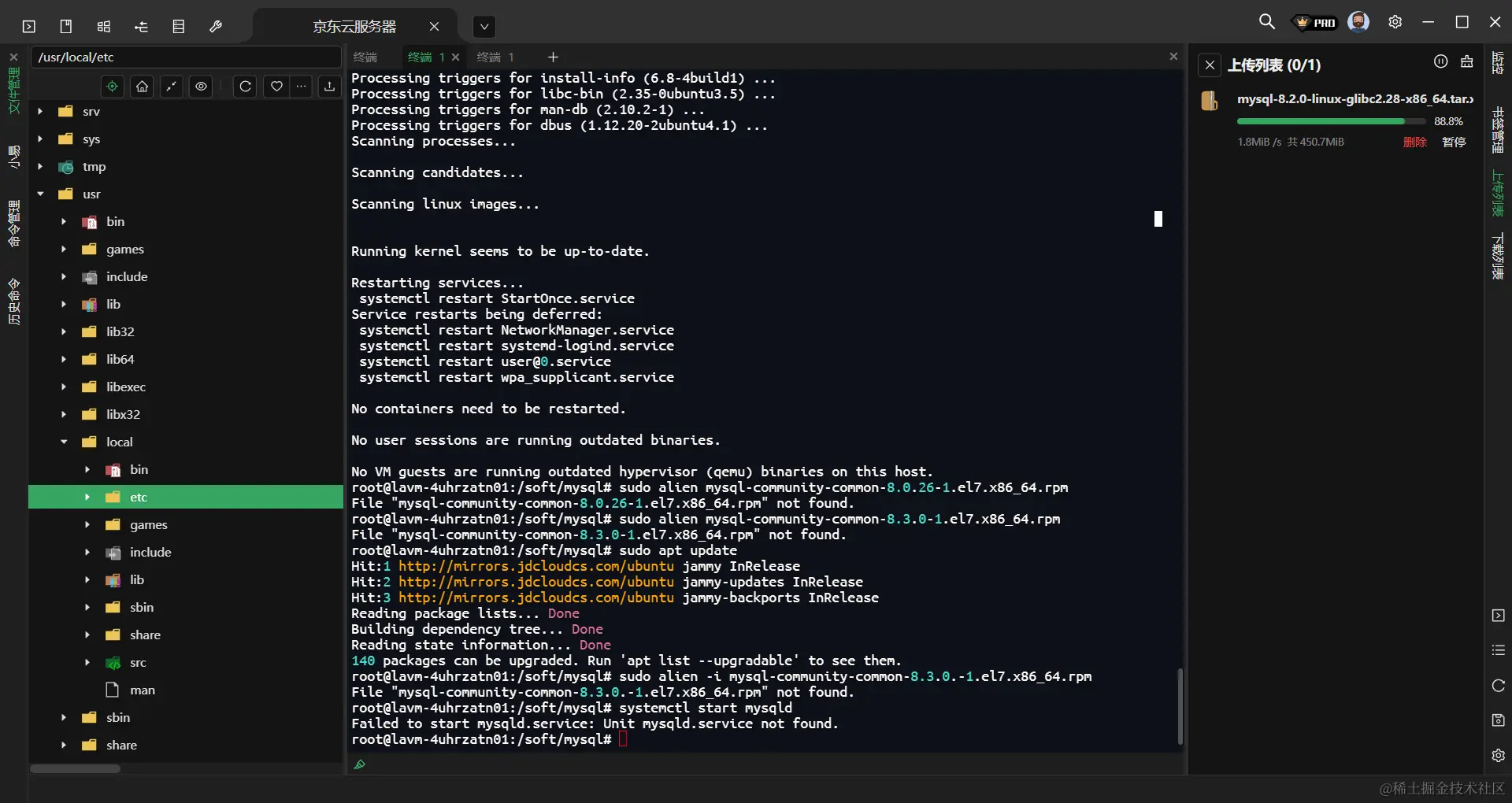Expand the libexec folder
The width and height of the screenshot is (1512, 803).
64,387
